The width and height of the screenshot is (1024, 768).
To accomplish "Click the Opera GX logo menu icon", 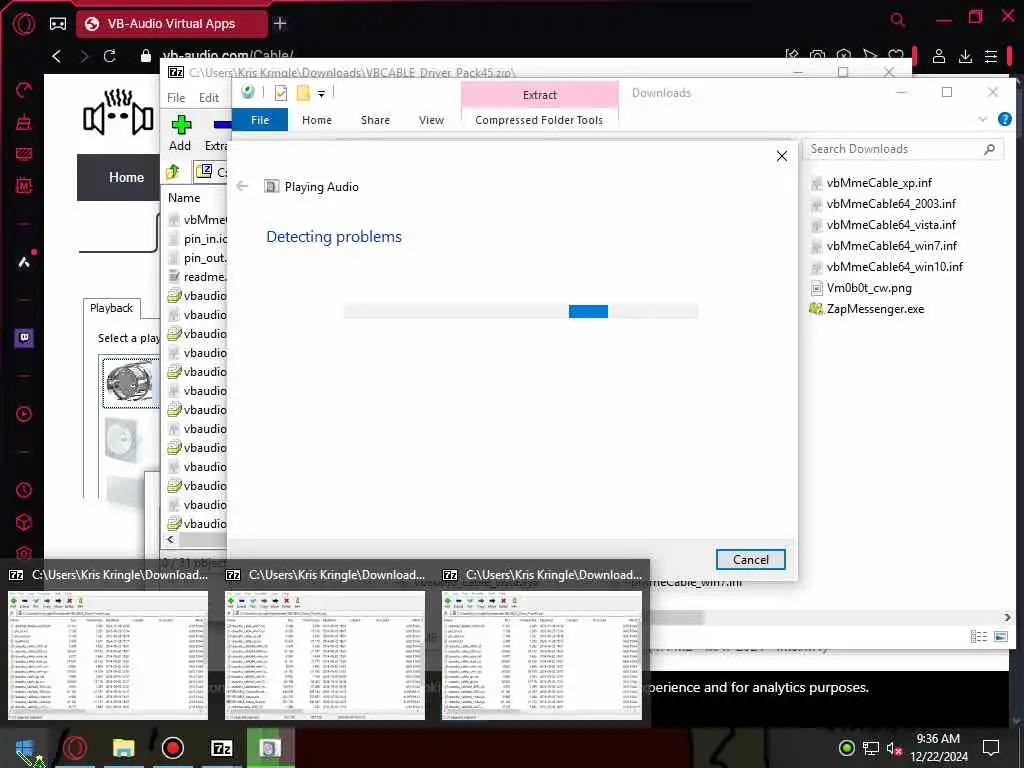I will [24, 24].
